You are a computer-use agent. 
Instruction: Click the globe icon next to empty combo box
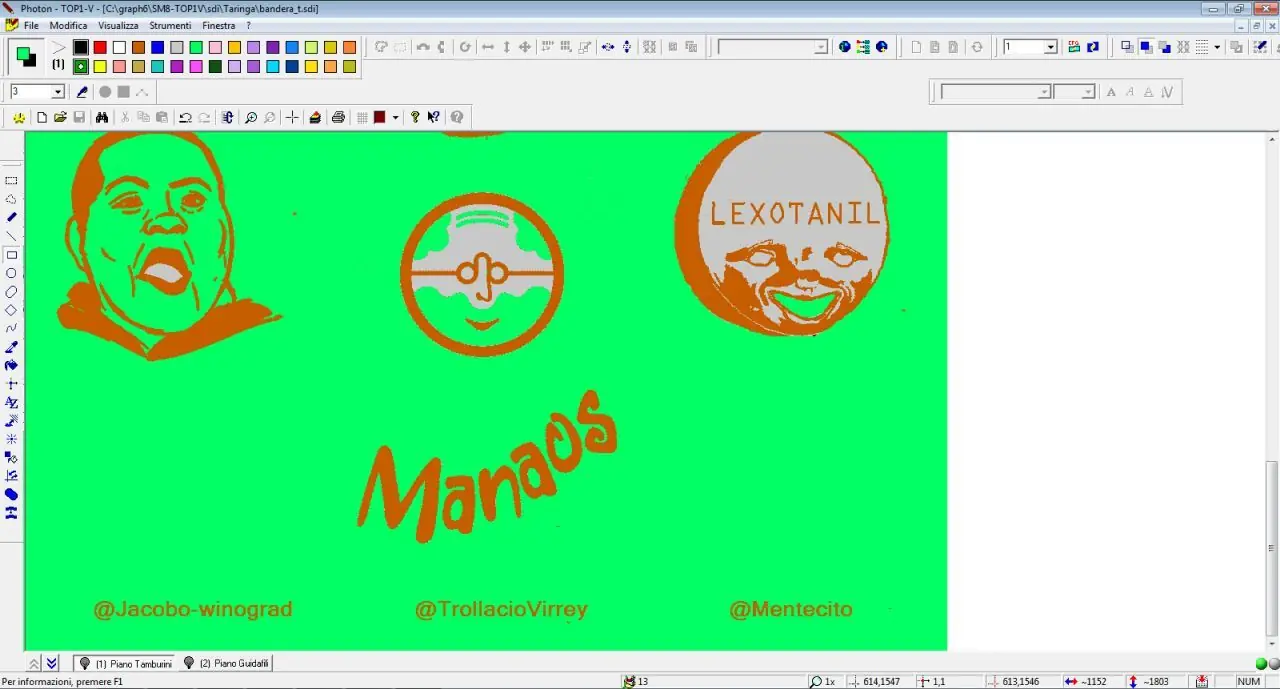coord(844,47)
